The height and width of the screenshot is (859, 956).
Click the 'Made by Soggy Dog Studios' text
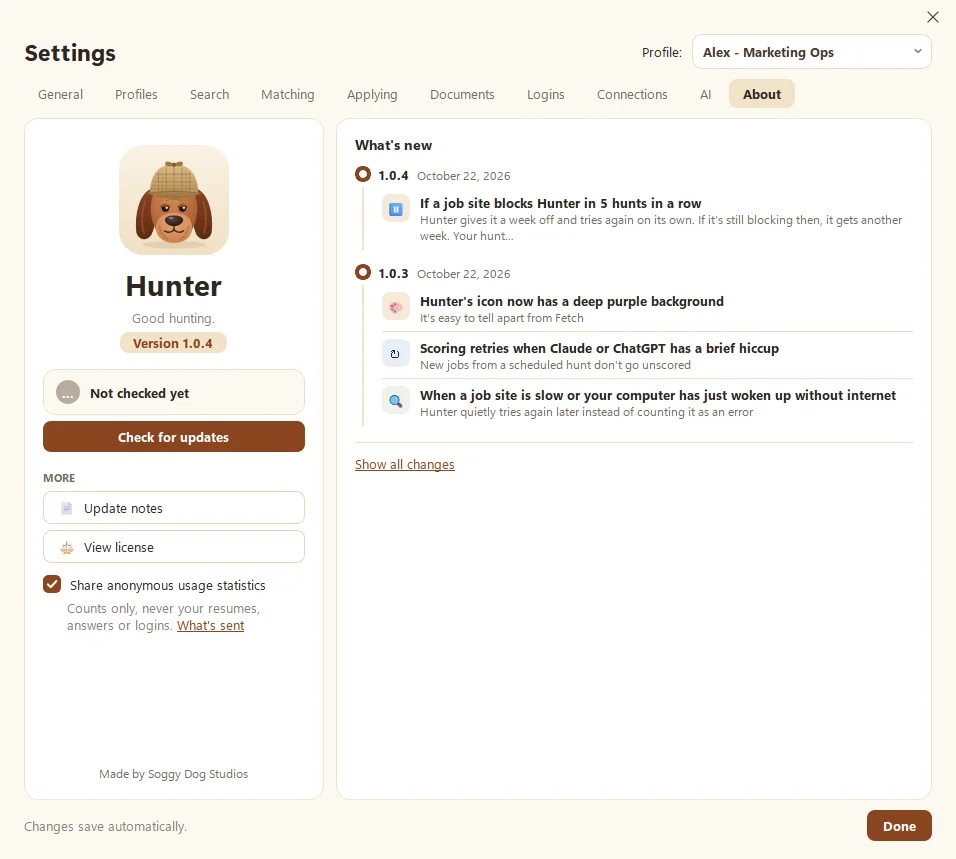point(174,774)
